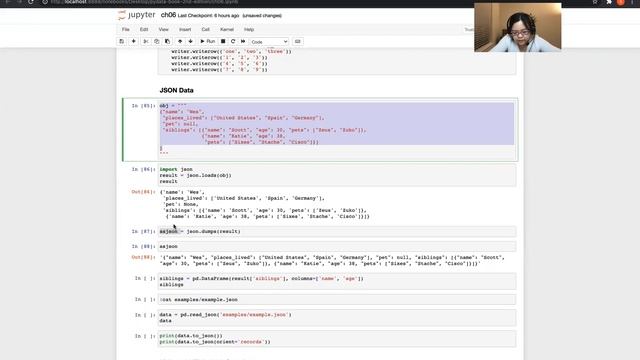Move the selected cell down
Screen dimensions: 640x360
[190, 42]
